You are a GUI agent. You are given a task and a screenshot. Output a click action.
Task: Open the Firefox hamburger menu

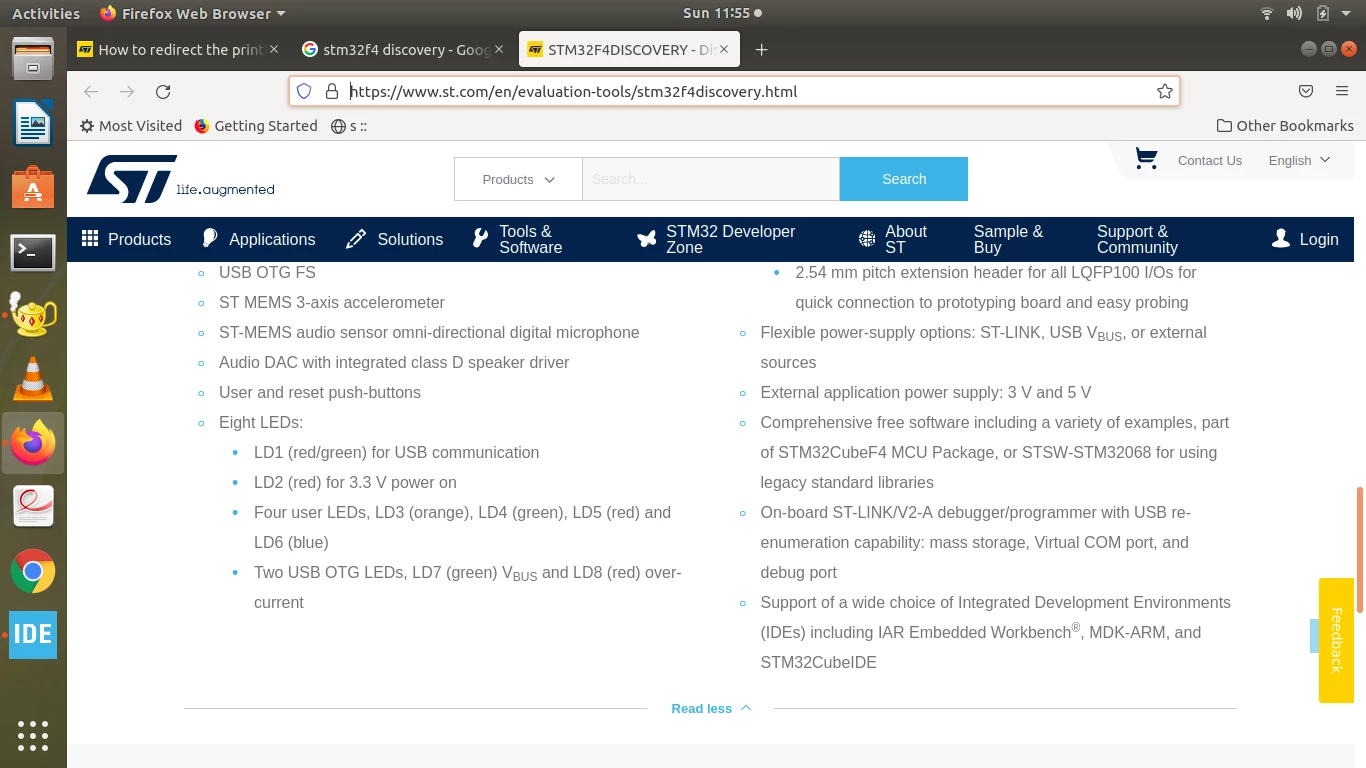pos(1342,91)
